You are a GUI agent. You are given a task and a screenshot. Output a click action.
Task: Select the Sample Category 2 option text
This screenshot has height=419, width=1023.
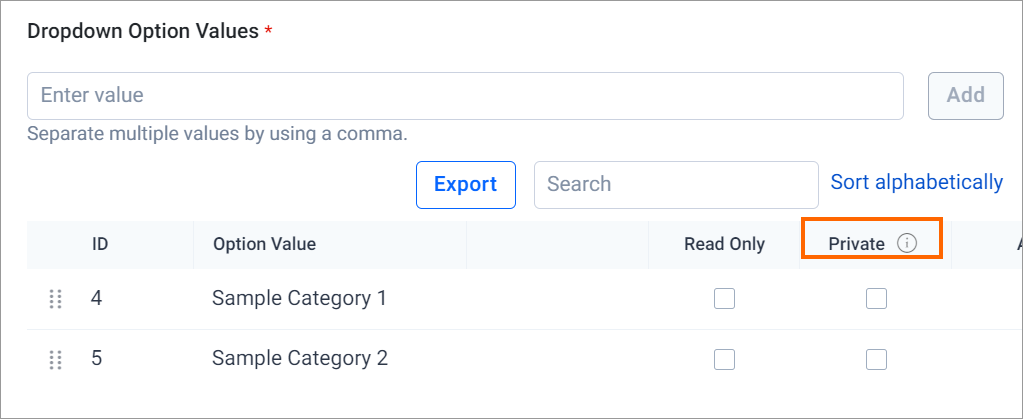click(x=300, y=358)
